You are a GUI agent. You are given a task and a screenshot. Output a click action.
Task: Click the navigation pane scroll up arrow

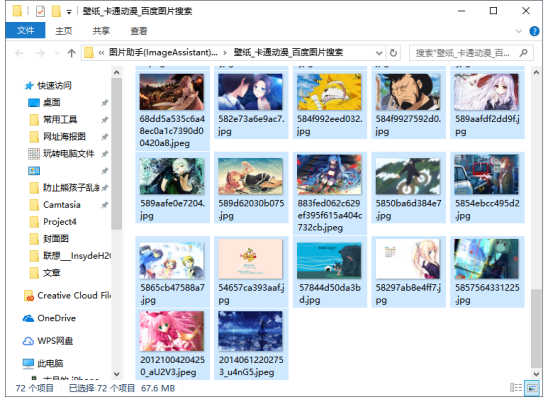click(x=117, y=73)
